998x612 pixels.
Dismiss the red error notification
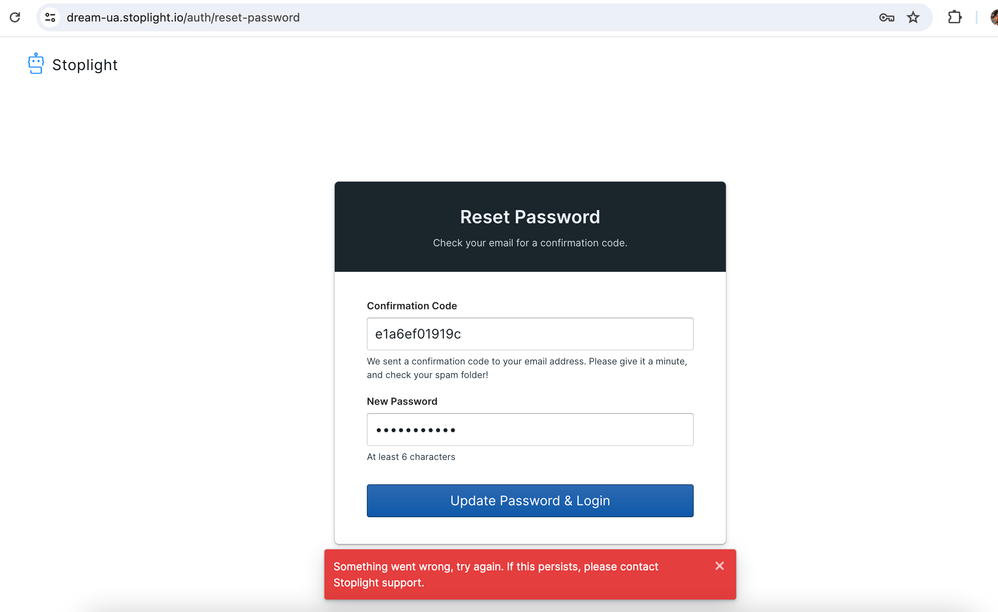click(719, 566)
